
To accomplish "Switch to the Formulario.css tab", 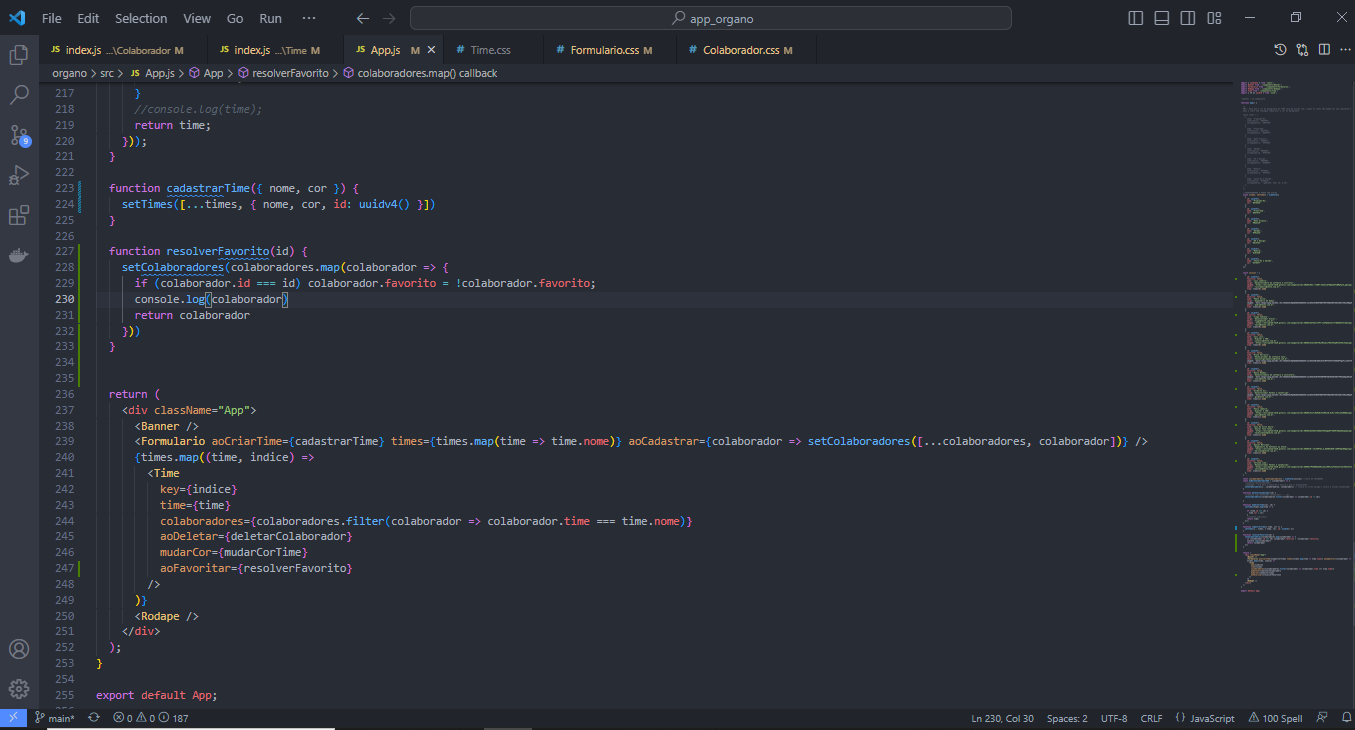I will [x=610, y=50].
